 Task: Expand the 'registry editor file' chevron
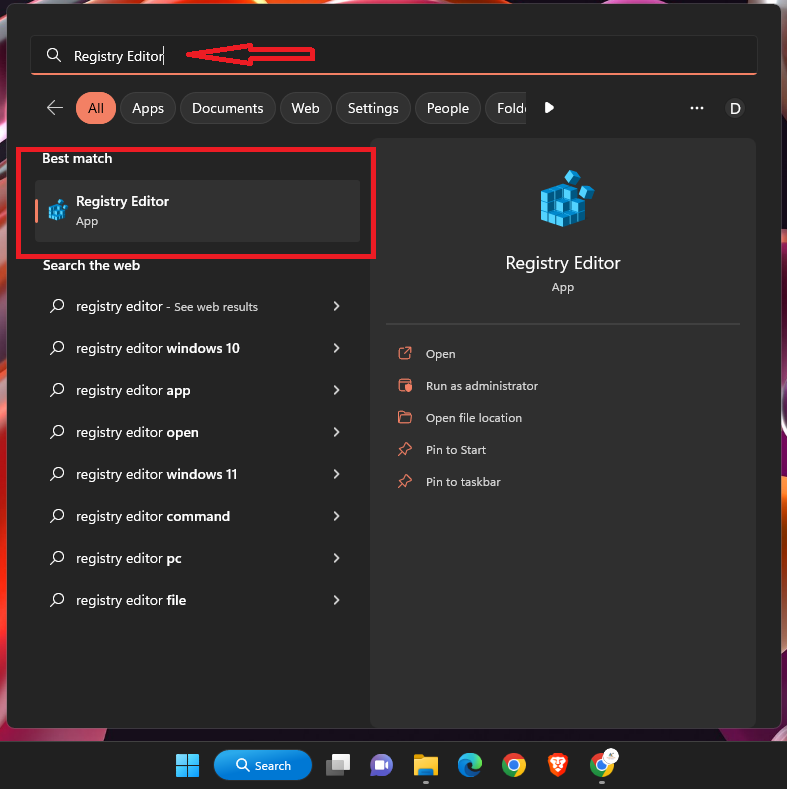click(x=337, y=600)
